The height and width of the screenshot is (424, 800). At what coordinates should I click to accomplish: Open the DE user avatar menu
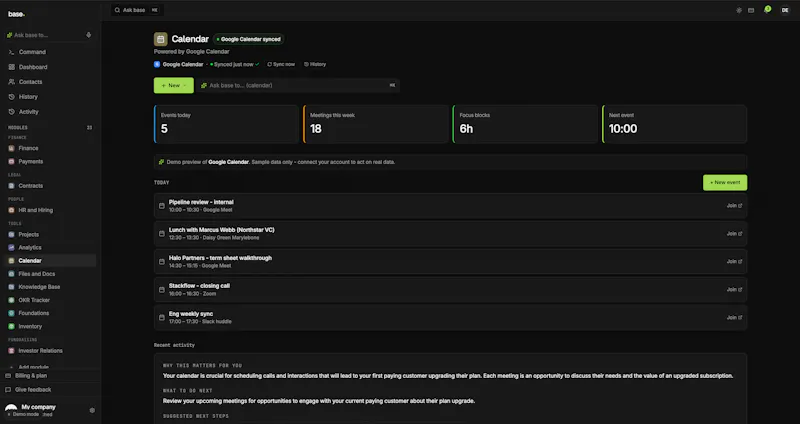(x=785, y=10)
